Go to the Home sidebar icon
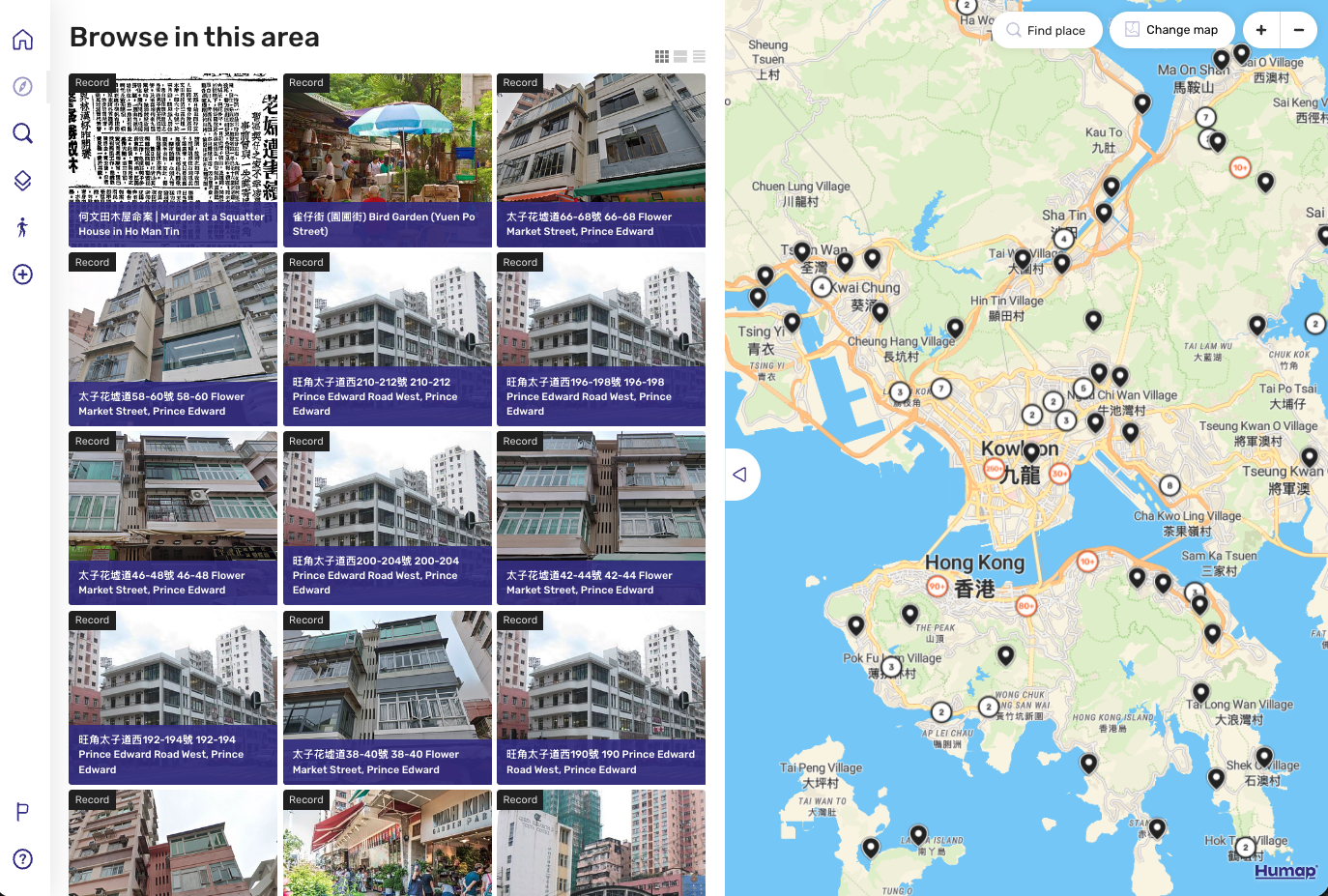1328x896 pixels. tap(23, 40)
